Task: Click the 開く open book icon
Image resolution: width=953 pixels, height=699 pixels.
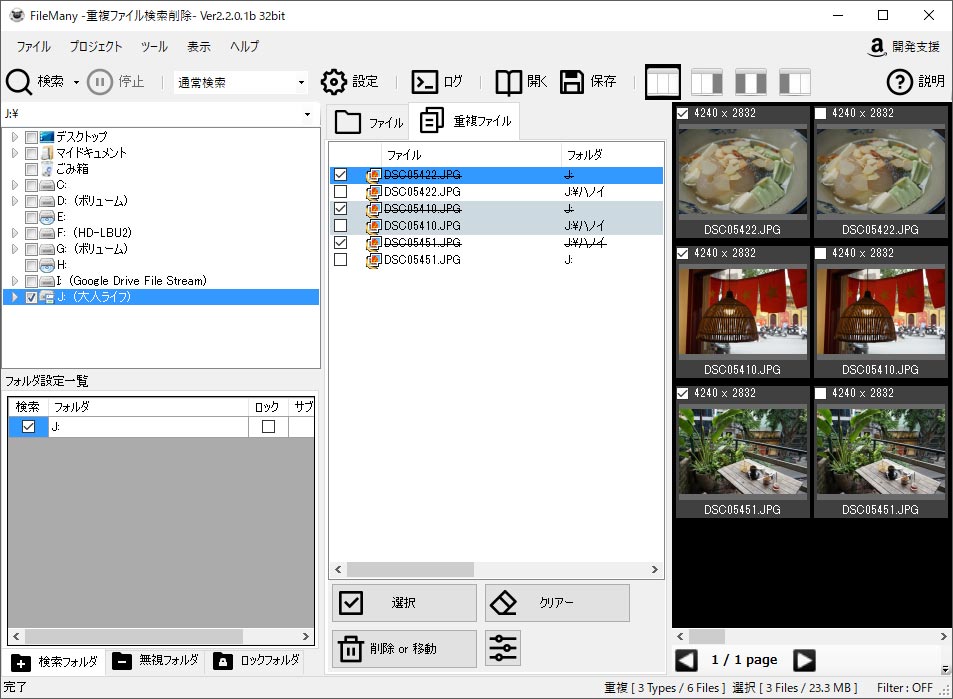Action: [508, 82]
